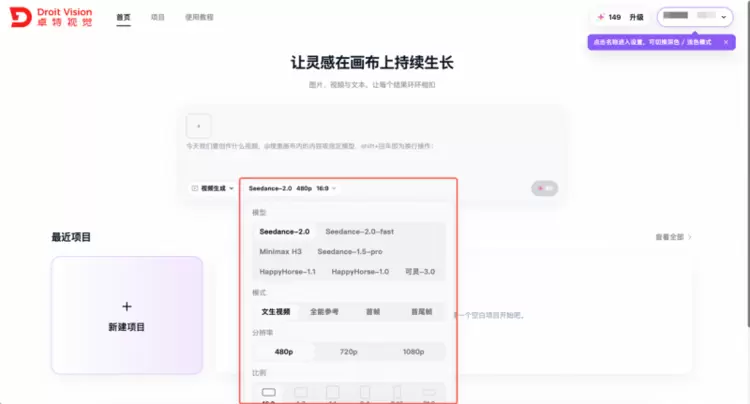Click the 模型 section label
Screen dimensions: 750x404
pos(259,212)
